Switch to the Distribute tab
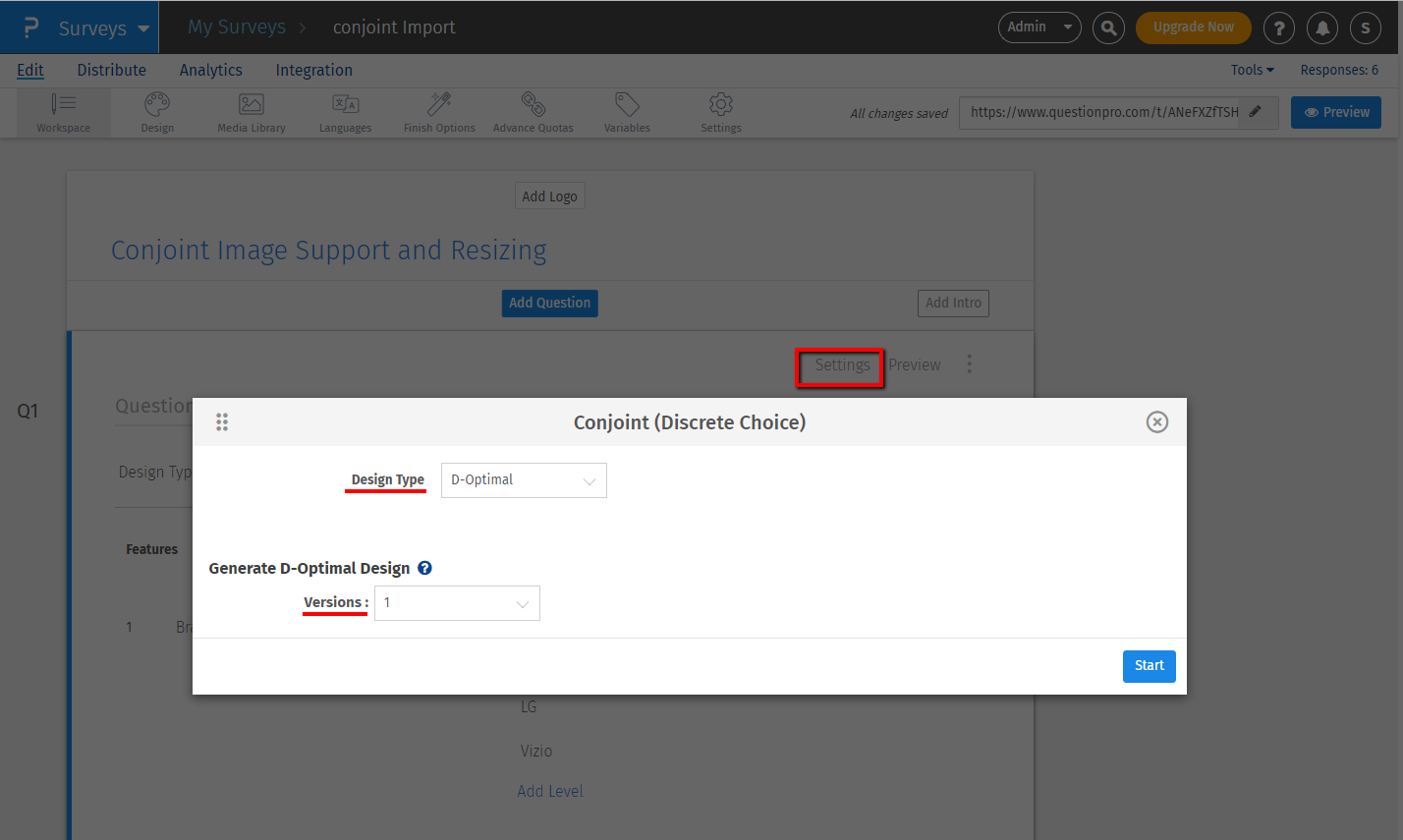Screen dimensions: 1403x840 click(x=112, y=70)
